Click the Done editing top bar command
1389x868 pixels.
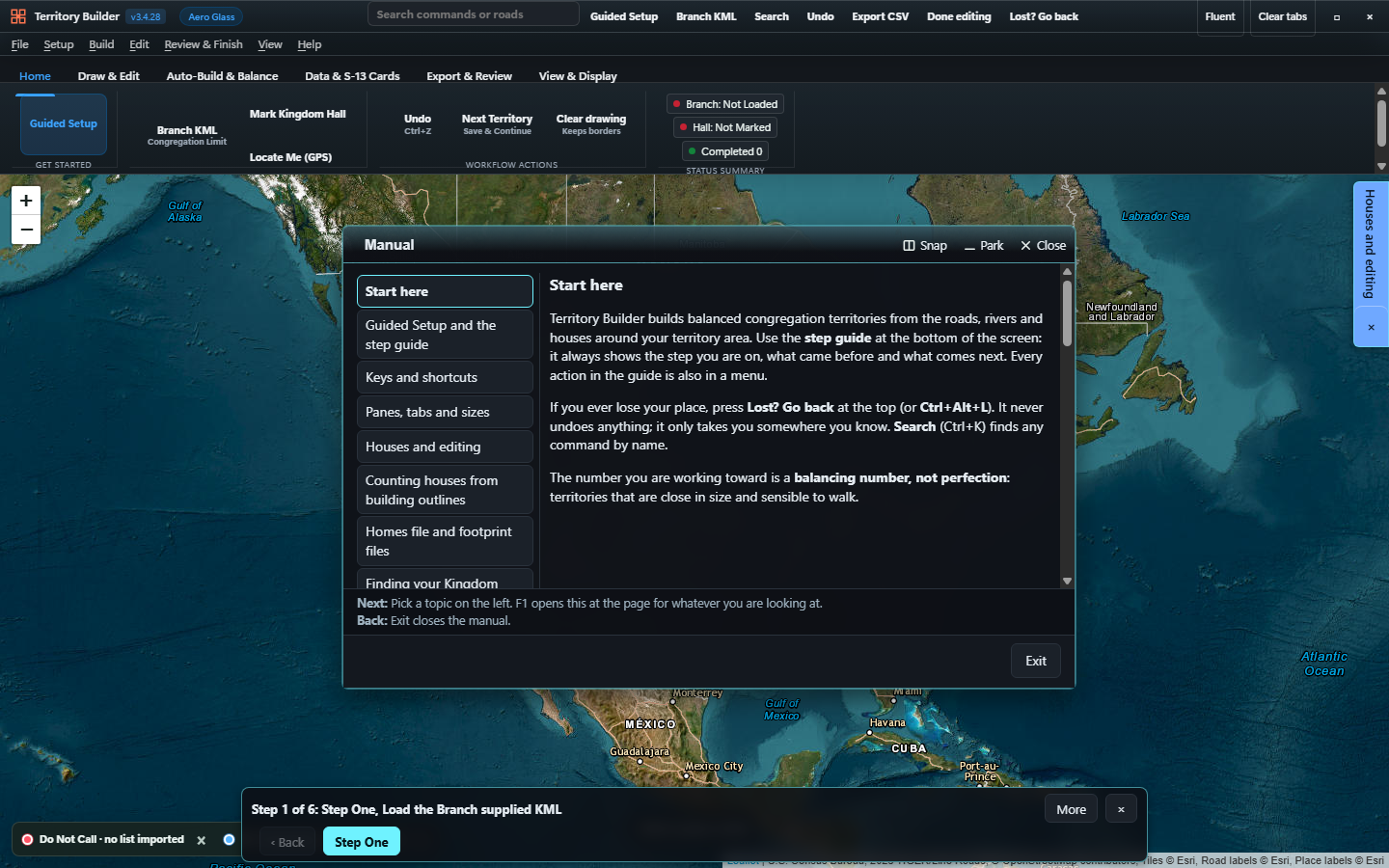tap(959, 16)
